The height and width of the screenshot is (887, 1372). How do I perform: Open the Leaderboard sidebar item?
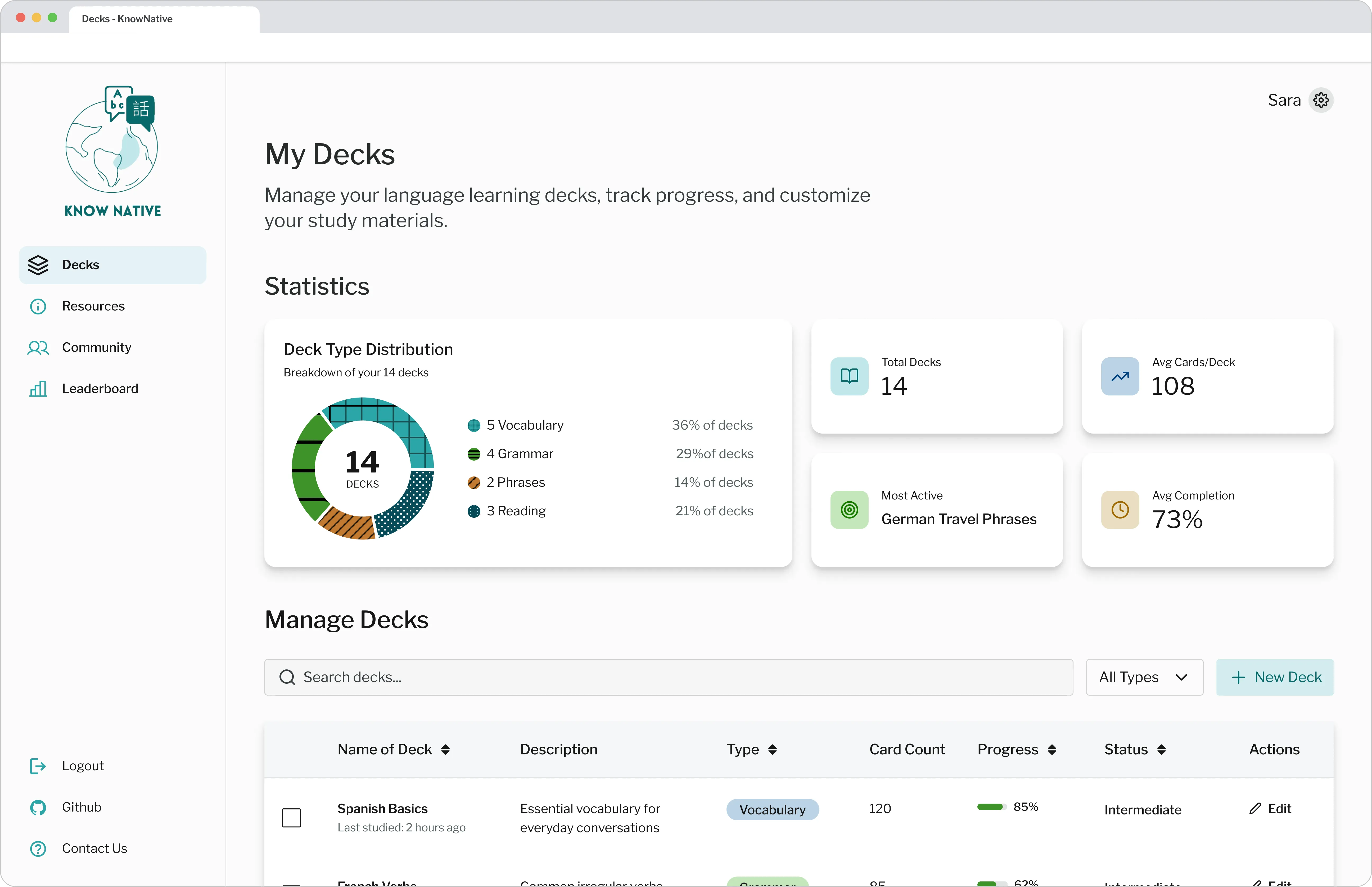(x=112, y=389)
